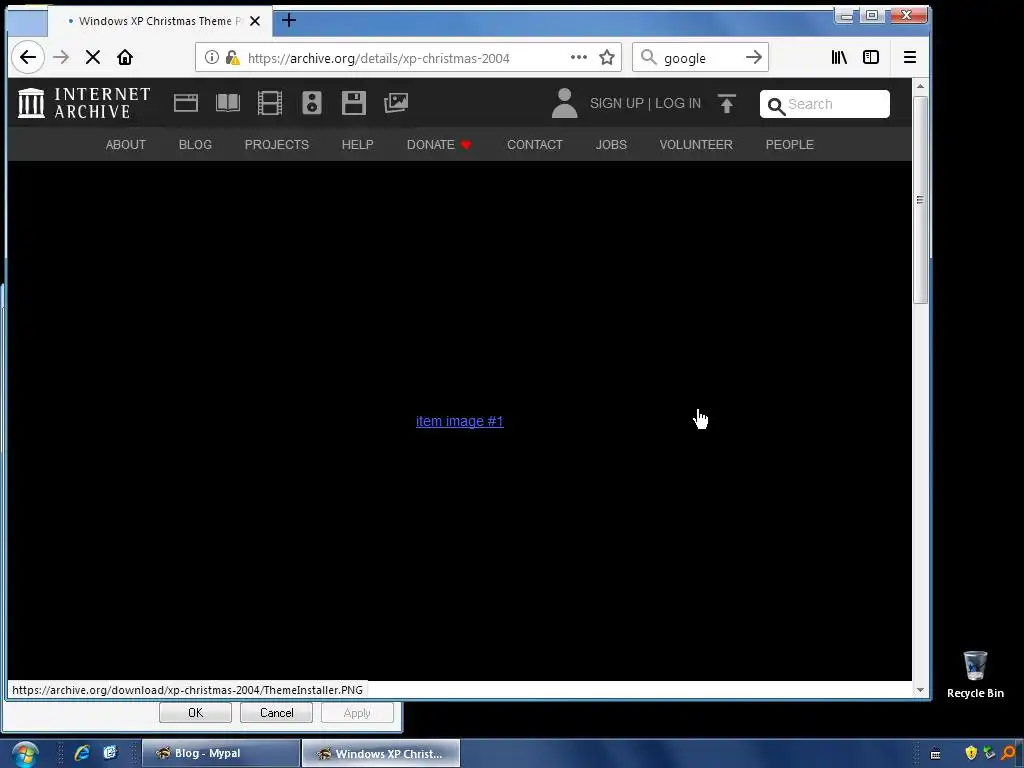Open the Audio speaker icon
Image resolution: width=1024 pixels, height=768 pixels.
click(312, 103)
